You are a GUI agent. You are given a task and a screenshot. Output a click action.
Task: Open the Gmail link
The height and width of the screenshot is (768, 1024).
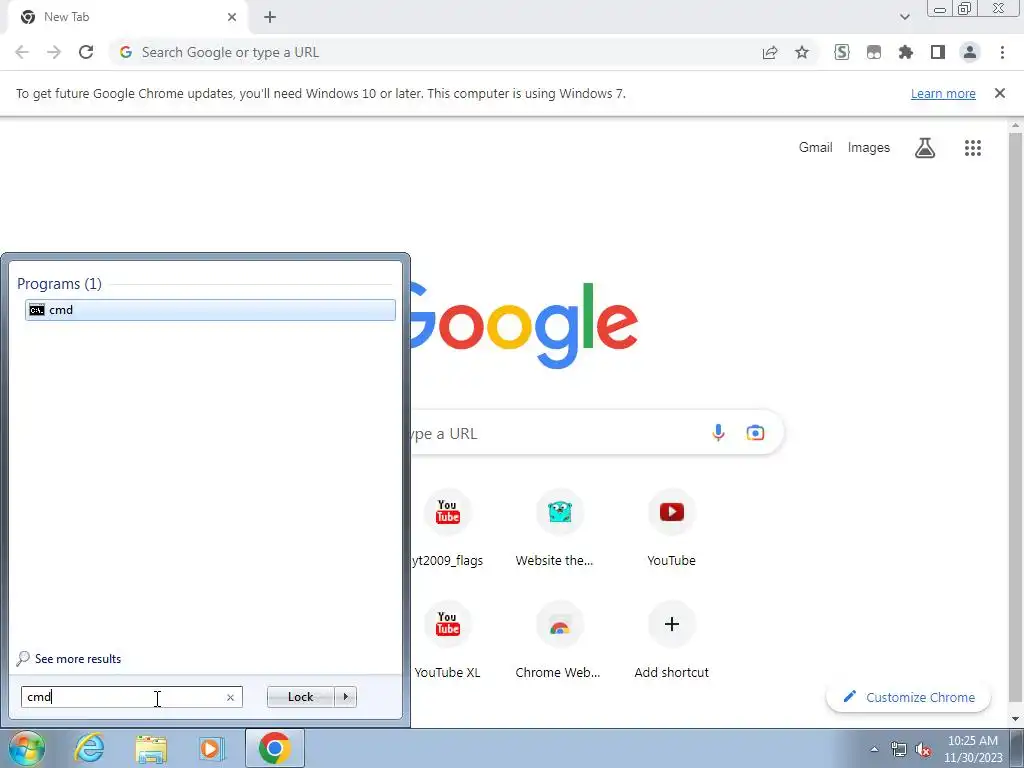pyautogui.click(x=816, y=148)
